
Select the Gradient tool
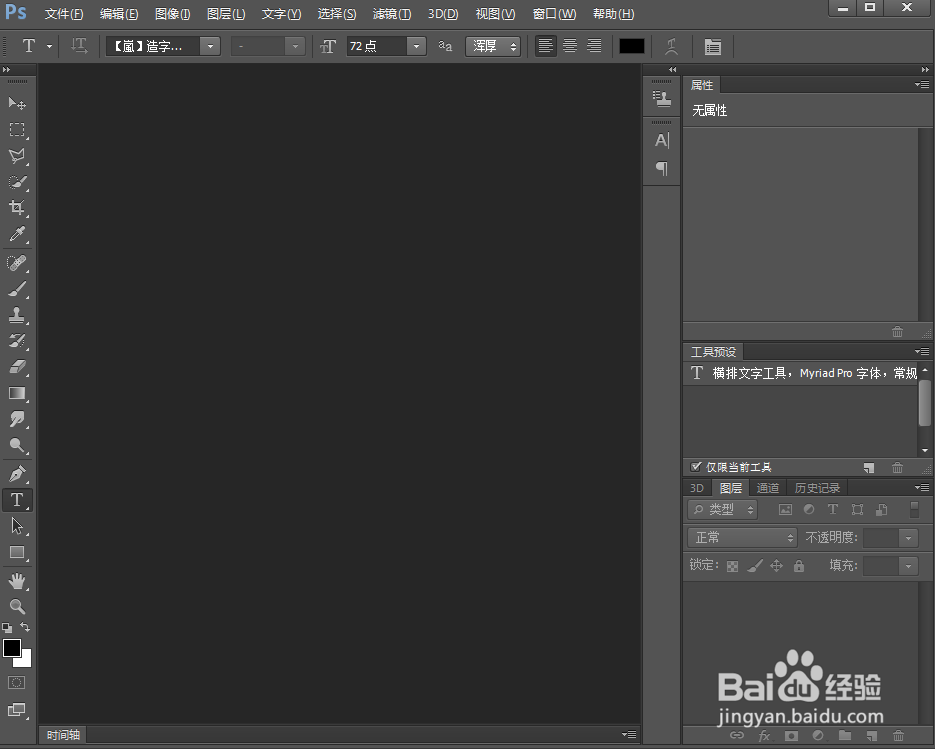click(x=17, y=393)
